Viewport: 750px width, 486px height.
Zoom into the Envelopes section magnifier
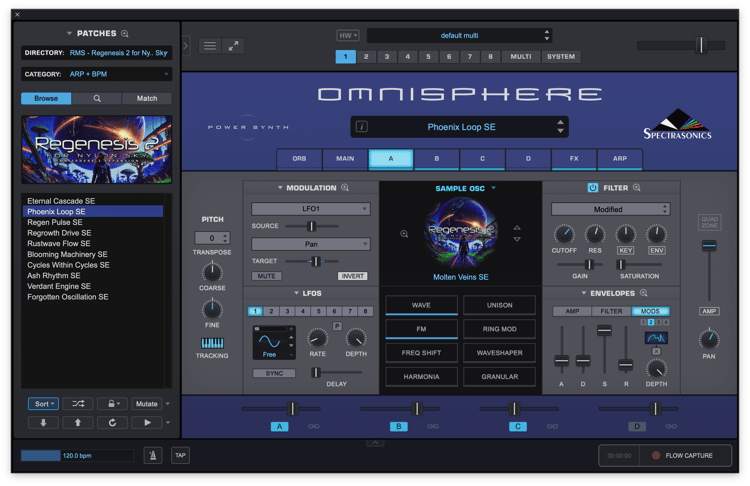[644, 293]
